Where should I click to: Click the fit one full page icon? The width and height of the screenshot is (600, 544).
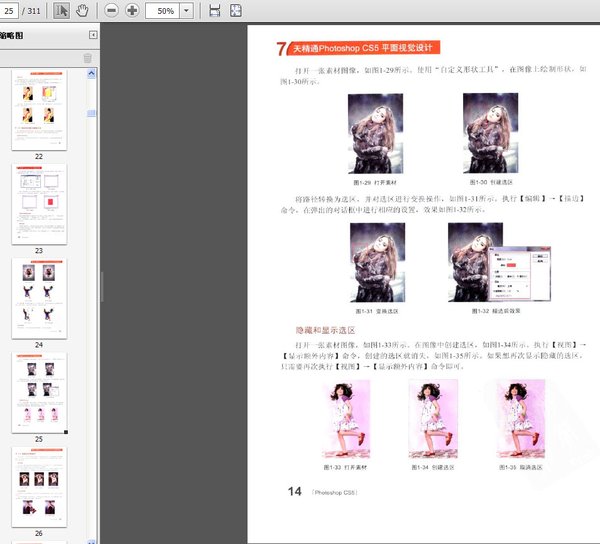point(235,10)
